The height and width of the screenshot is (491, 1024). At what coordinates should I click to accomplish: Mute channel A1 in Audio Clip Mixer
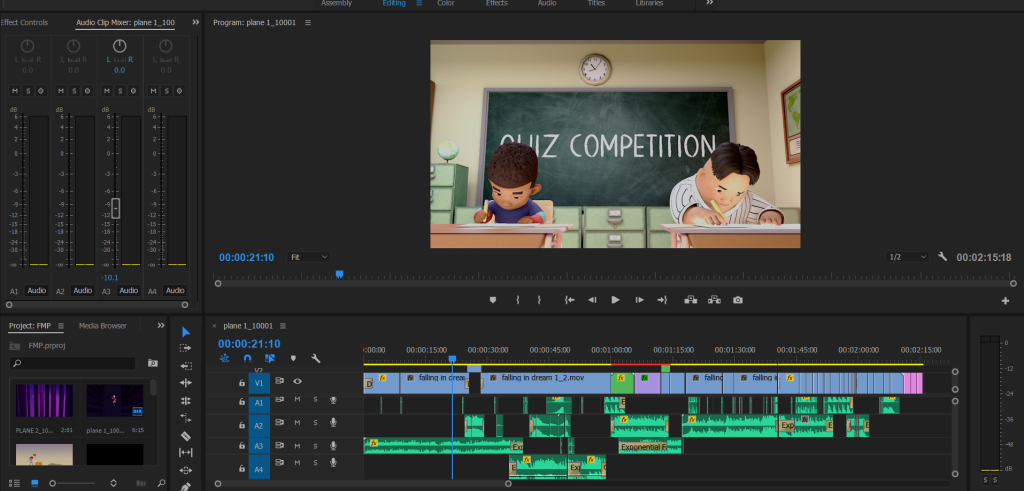(14, 91)
